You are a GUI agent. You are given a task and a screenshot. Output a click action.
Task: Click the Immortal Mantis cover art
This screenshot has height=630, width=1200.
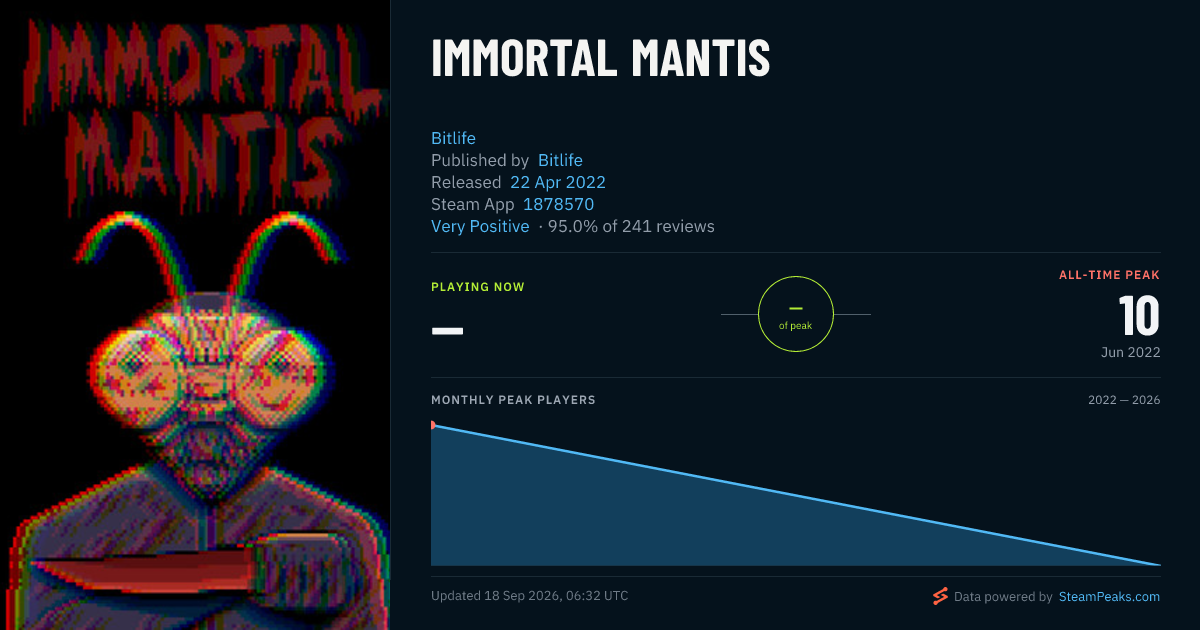tap(195, 315)
